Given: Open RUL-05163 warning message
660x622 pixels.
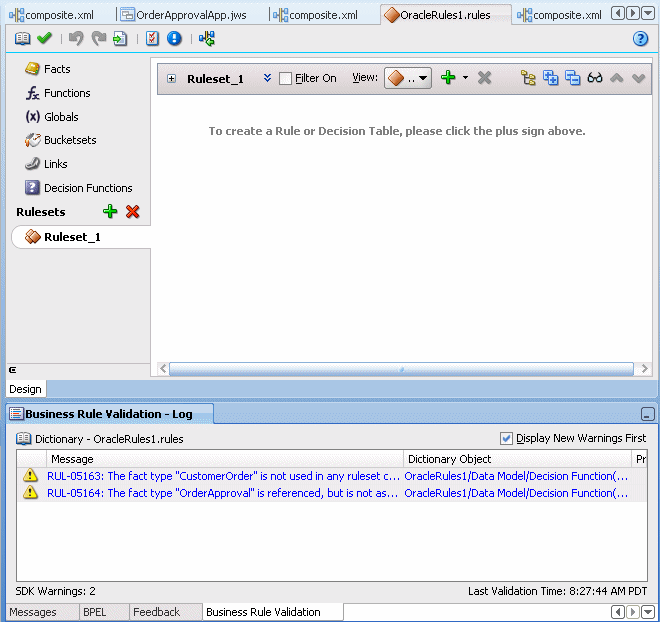Looking at the screenshot, I should pos(223,476).
